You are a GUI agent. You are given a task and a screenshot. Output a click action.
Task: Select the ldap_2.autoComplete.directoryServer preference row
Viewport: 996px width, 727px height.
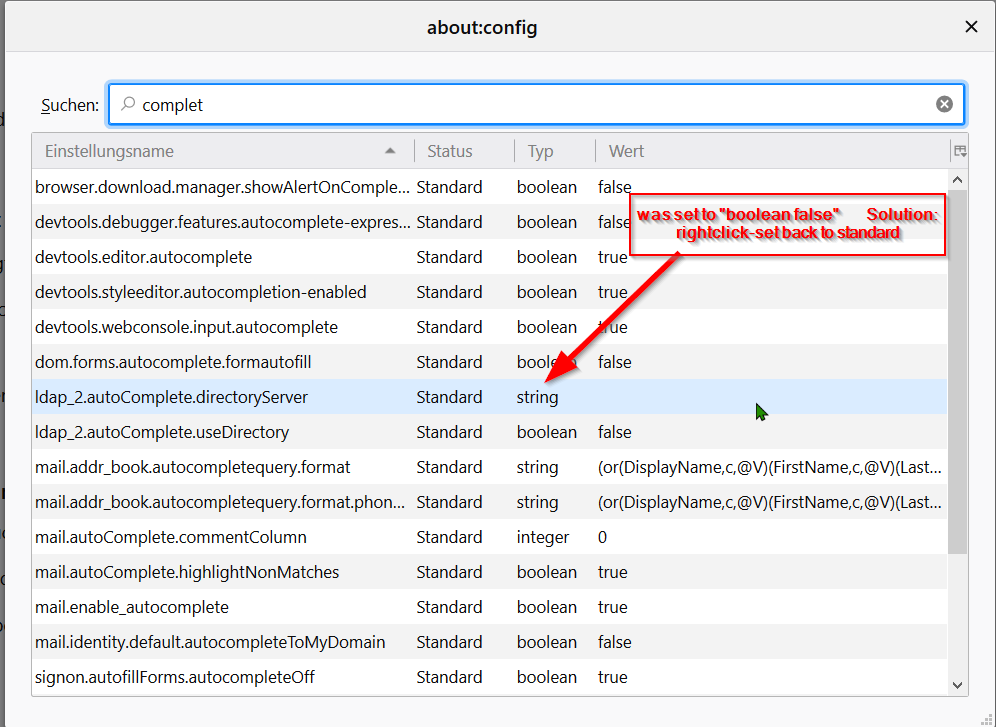[171, 397]
